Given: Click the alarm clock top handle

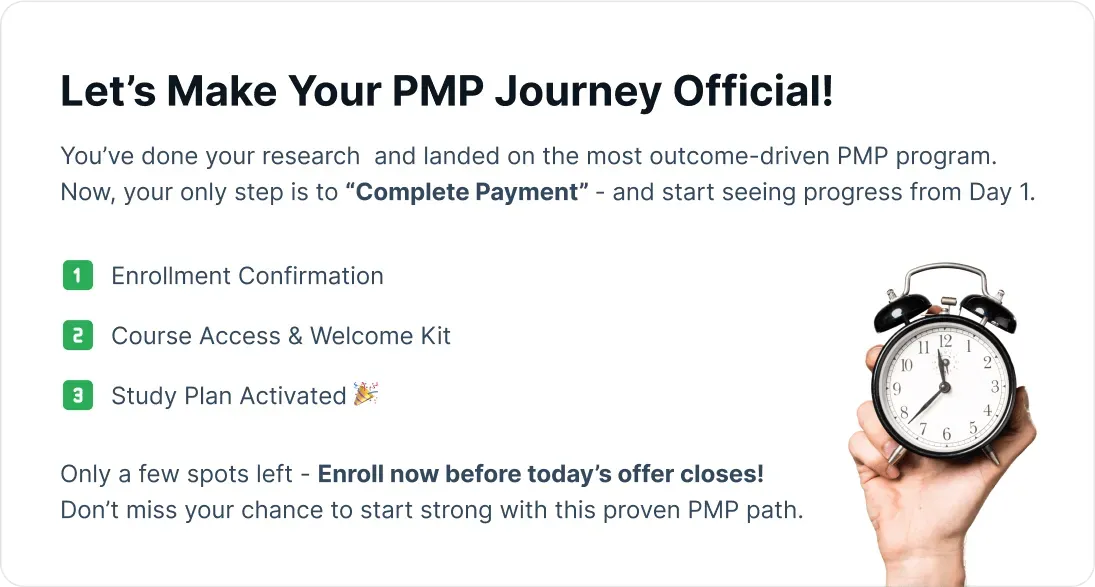Looking at the screenshot, I should click(x=946, y=278).
